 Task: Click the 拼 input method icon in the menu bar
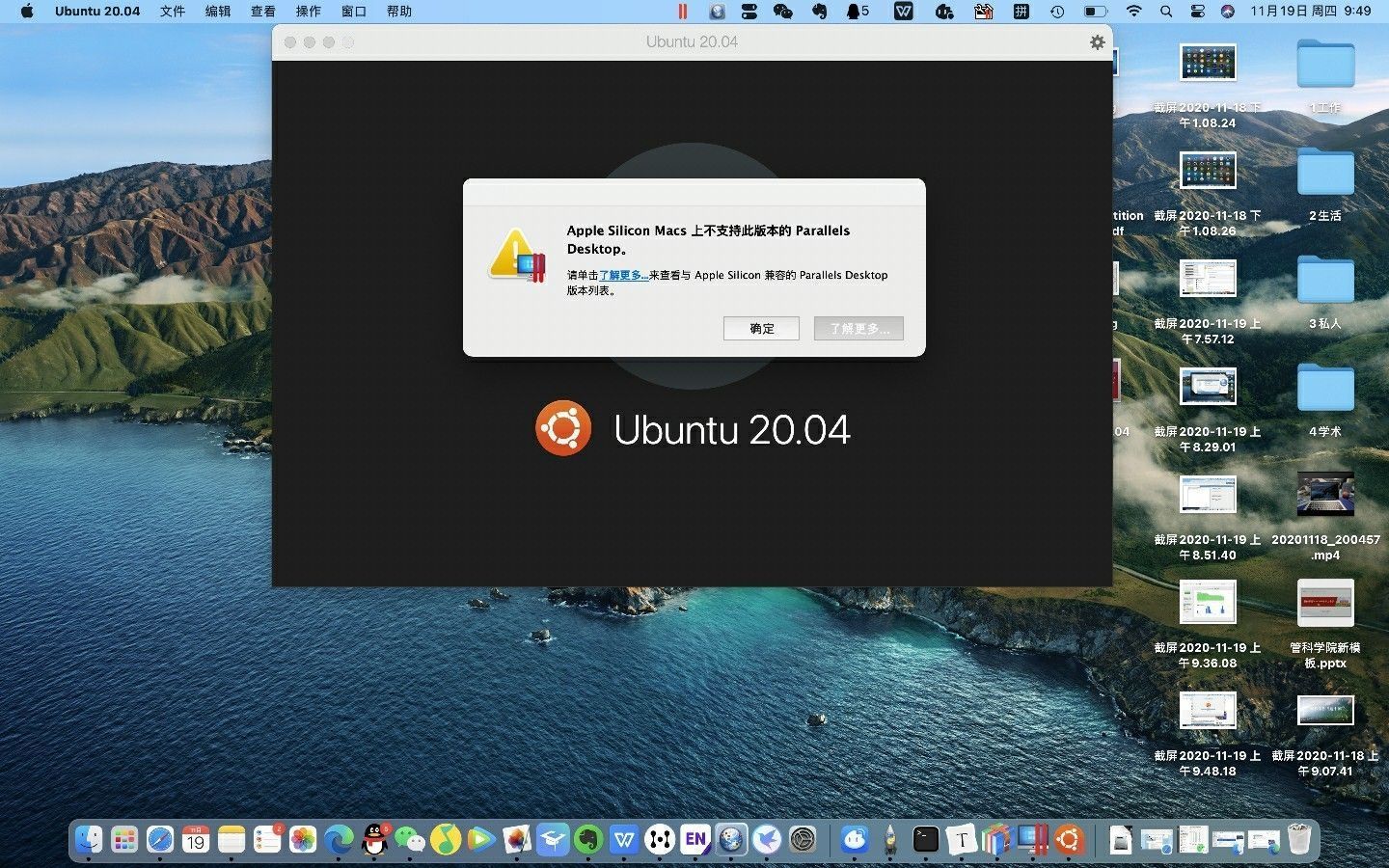[1021, 12]
